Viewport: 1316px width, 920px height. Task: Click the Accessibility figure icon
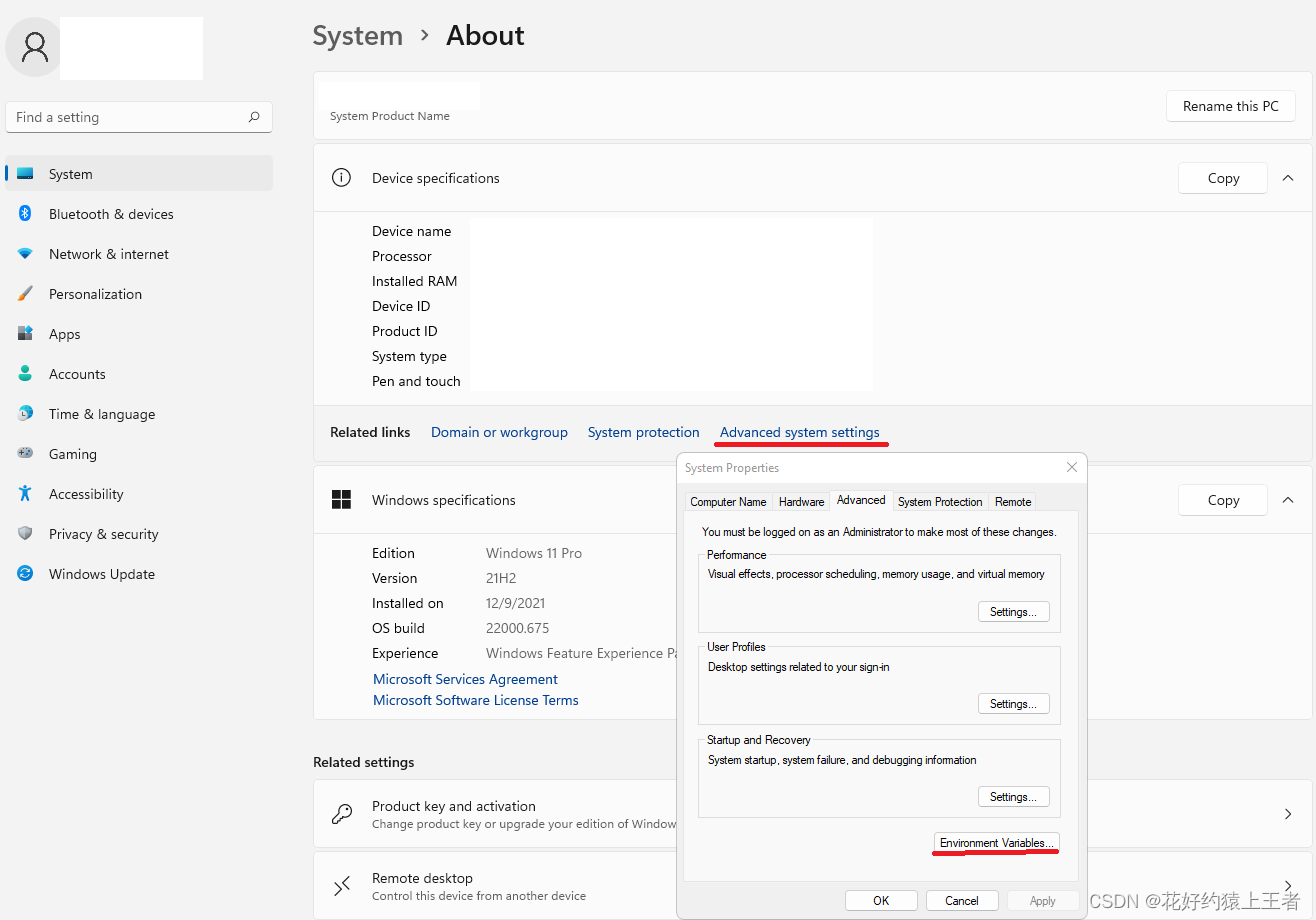(25, 494)
